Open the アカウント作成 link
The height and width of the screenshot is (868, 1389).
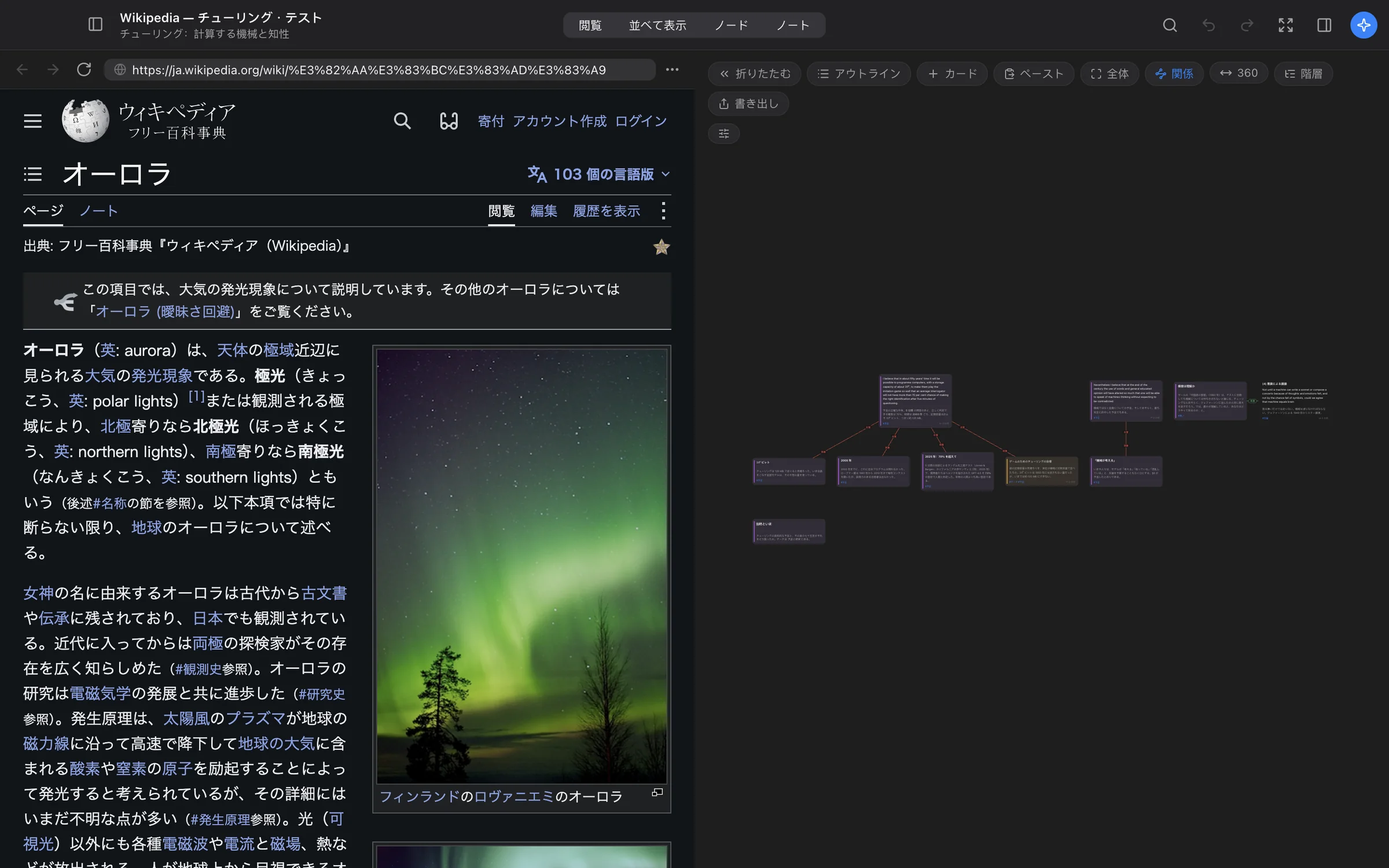coord(560,121)
